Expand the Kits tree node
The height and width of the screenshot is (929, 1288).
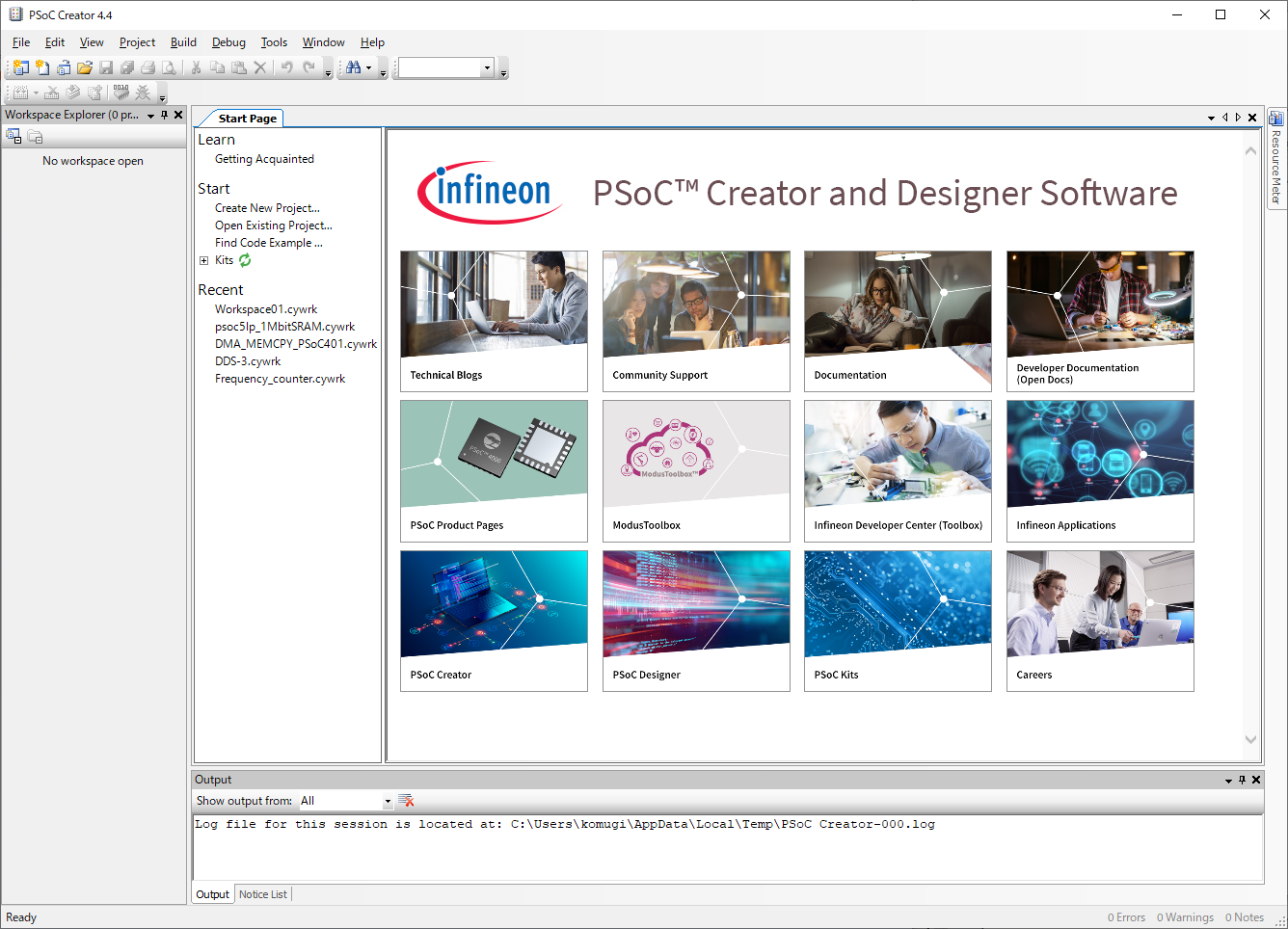click(x=203, y=260)
